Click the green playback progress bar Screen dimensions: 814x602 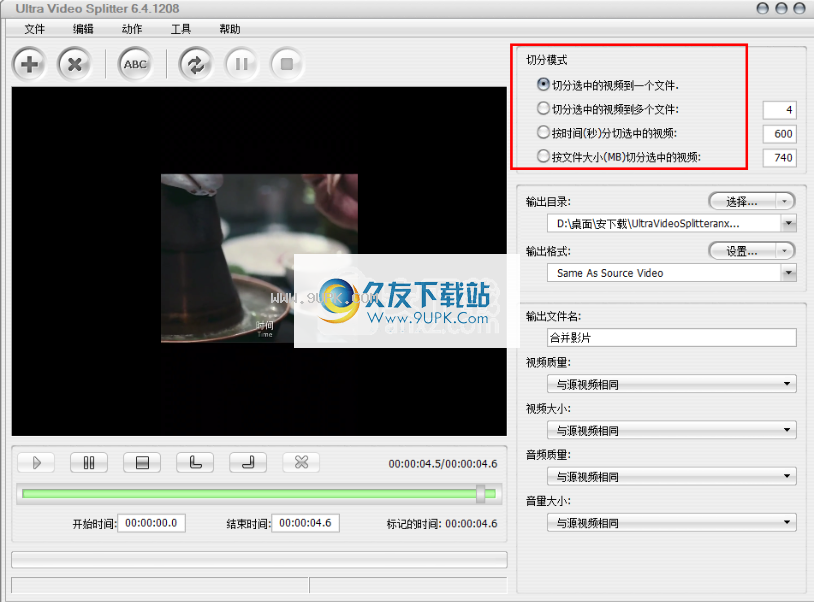coord(259,494)
